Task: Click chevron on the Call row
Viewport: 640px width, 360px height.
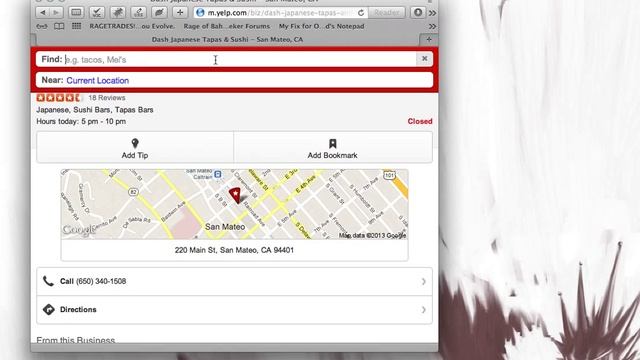Action: [424, 282]
